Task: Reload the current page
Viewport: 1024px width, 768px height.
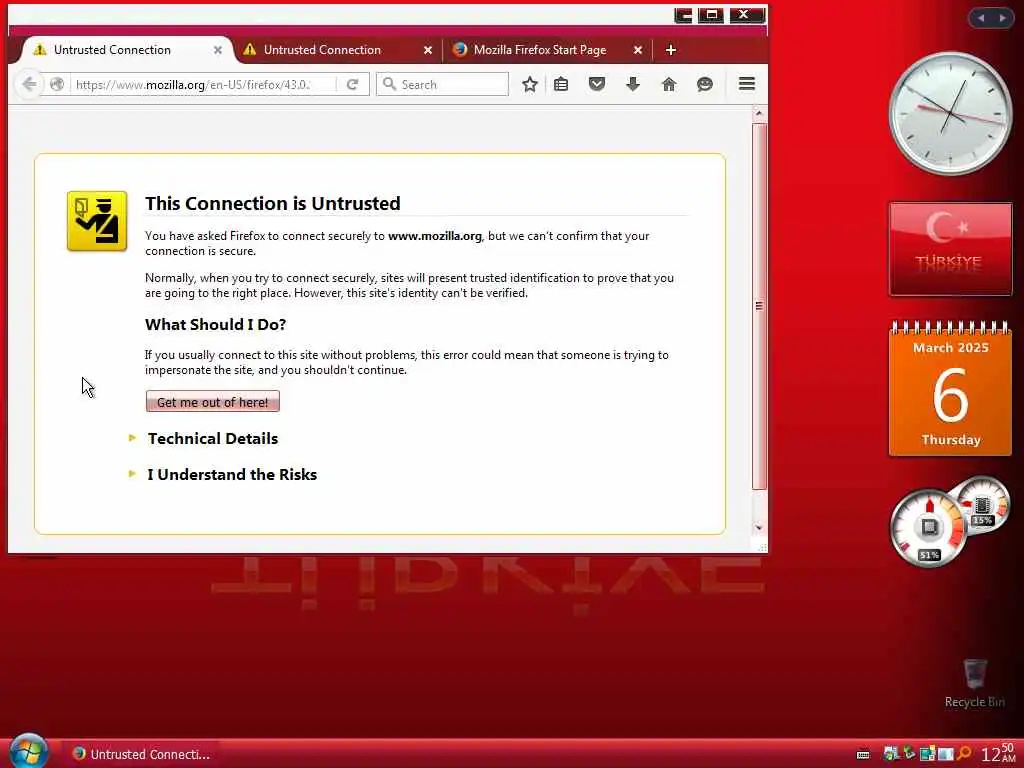Action: (x=353, y=84)
